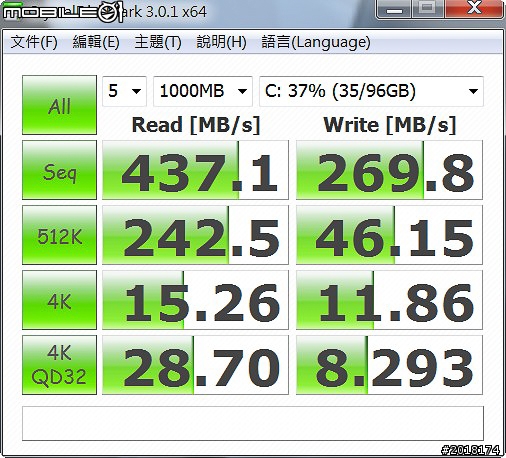Click the 4K write result 11.86
This screenshot has width=506, height=458.
tap(389, 300)
